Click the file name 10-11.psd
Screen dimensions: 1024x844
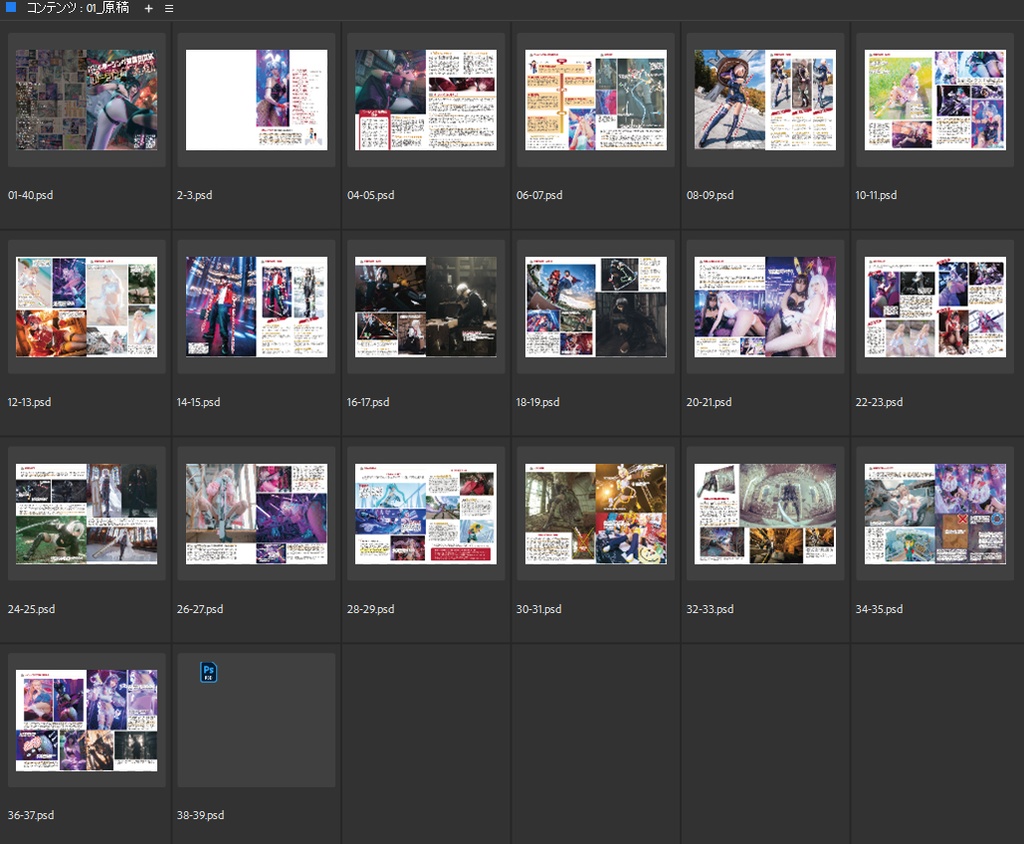pos(876,195)
